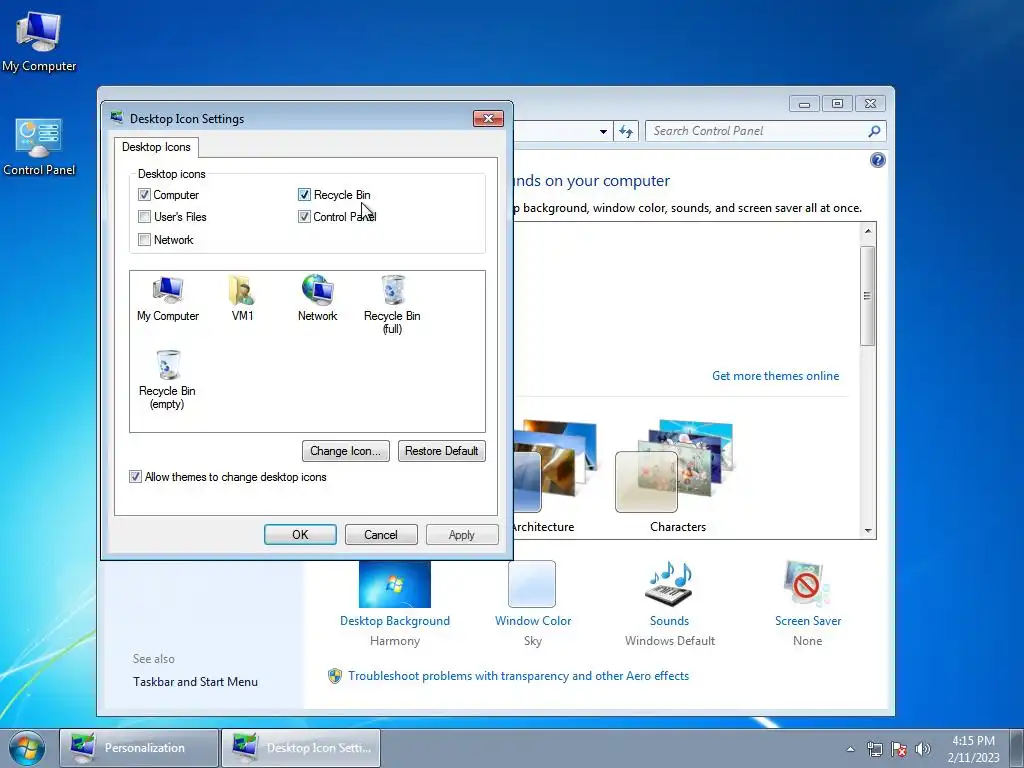Click the themes list scroll down arrow
The width and height of the screenshot is (1024, 768).
click(868, 530)
